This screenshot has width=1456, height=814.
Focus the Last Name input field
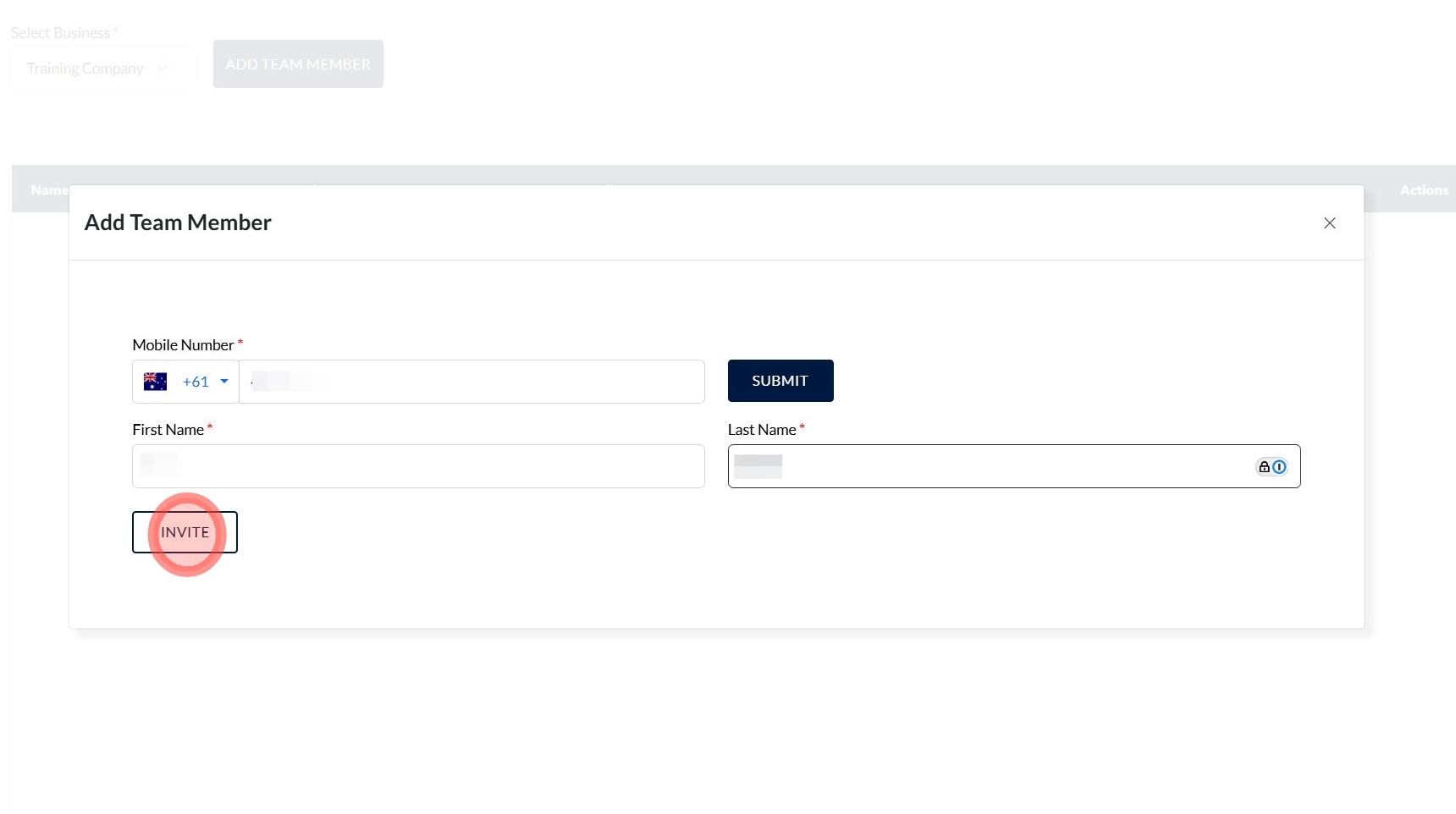1014,466
